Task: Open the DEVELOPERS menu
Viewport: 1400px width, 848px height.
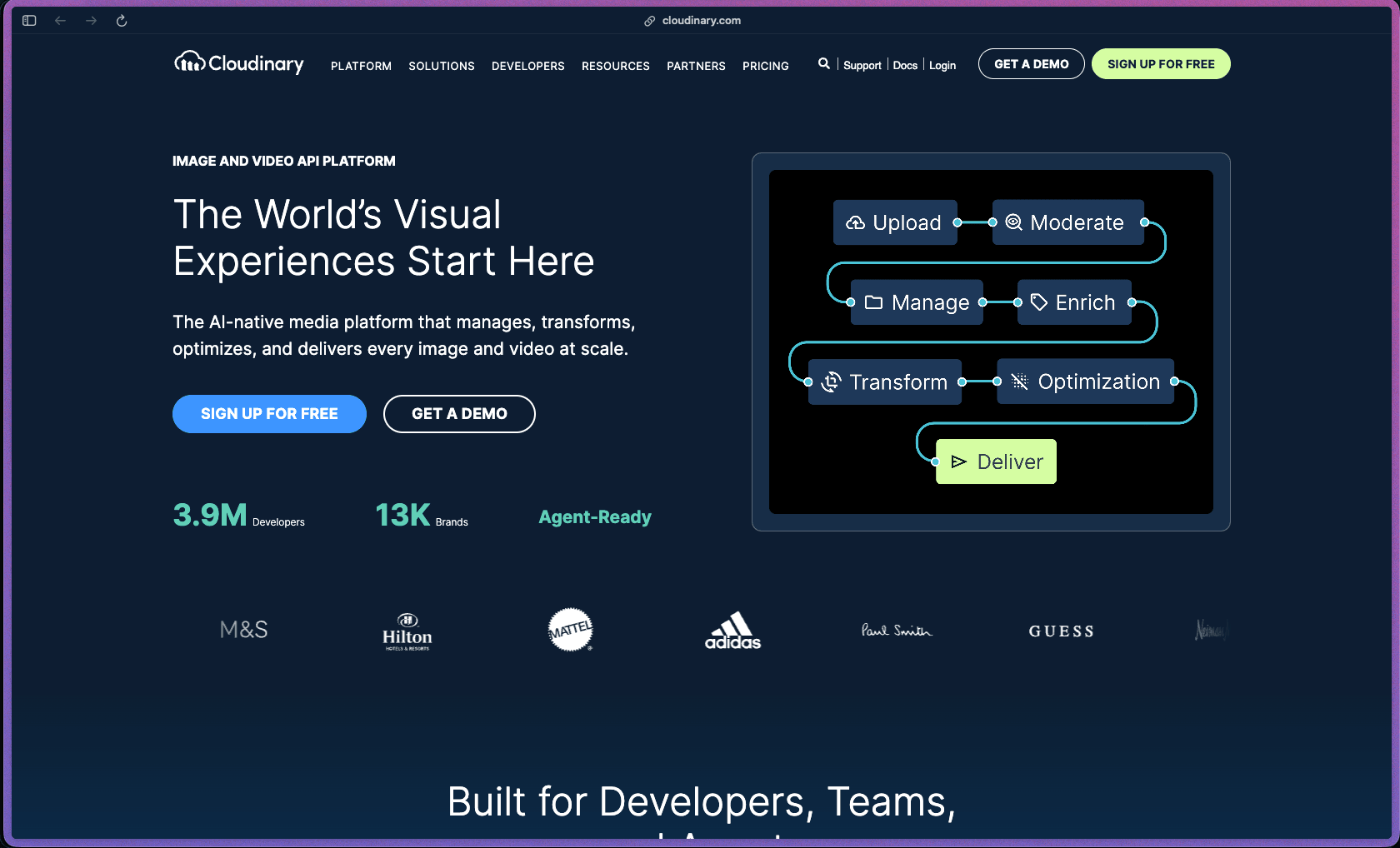Action: [528, 66]
